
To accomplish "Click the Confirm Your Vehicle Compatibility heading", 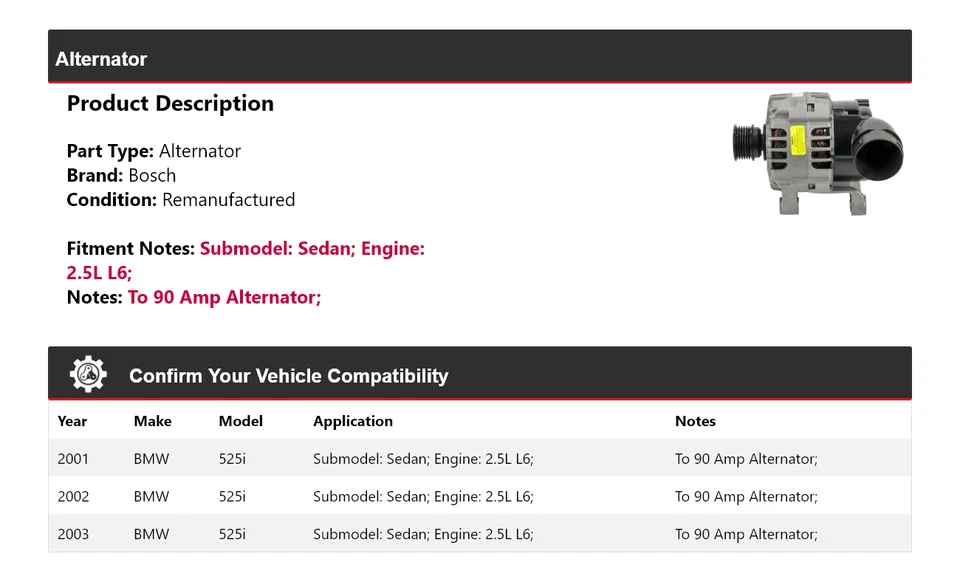I will coord(288,376).
